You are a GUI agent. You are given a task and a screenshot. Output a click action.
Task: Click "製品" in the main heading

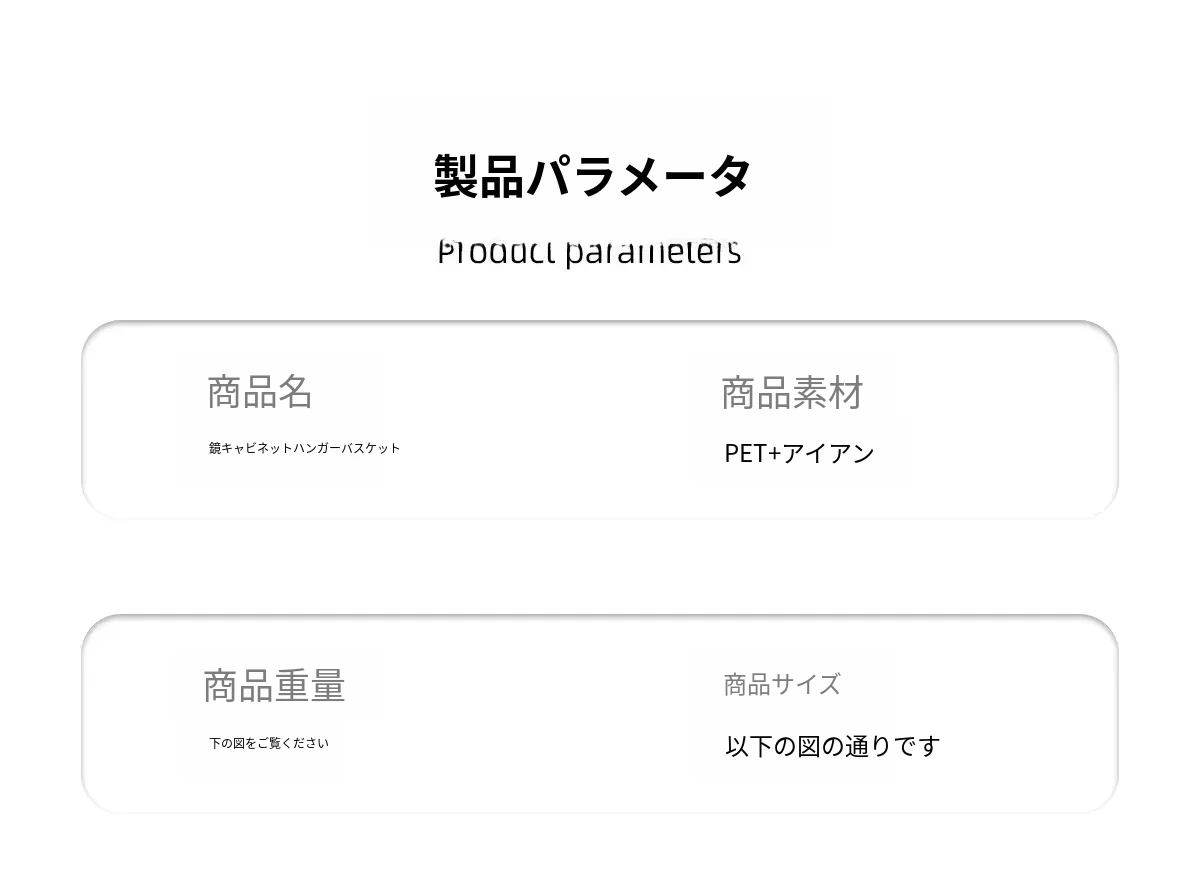coord(479,176)
